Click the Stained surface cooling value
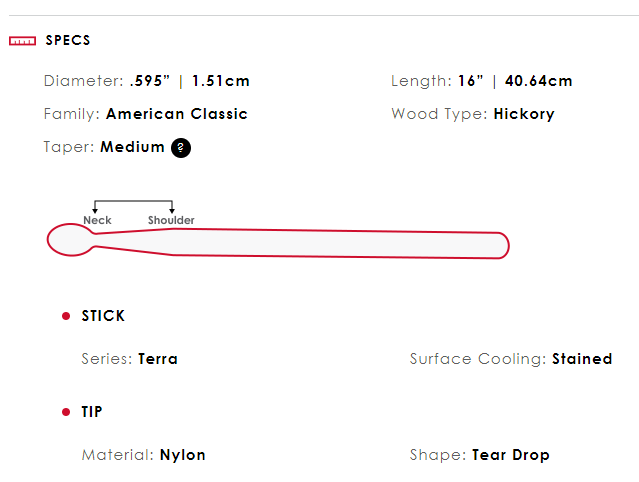 click(x=581, y=359)
